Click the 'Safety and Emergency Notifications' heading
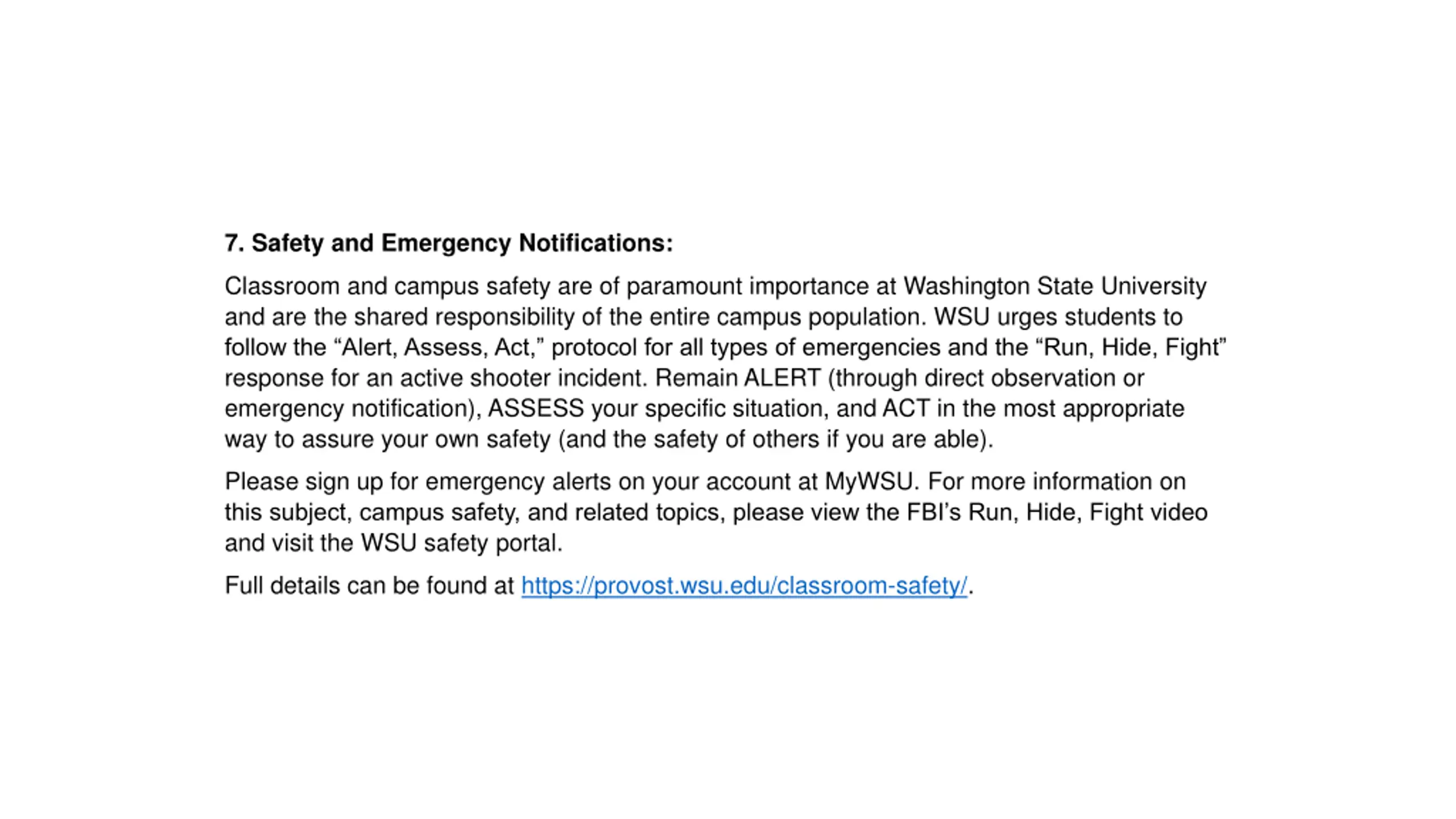Image resolution: width=1456 pixels, height=819 pixels. point(462,243)
